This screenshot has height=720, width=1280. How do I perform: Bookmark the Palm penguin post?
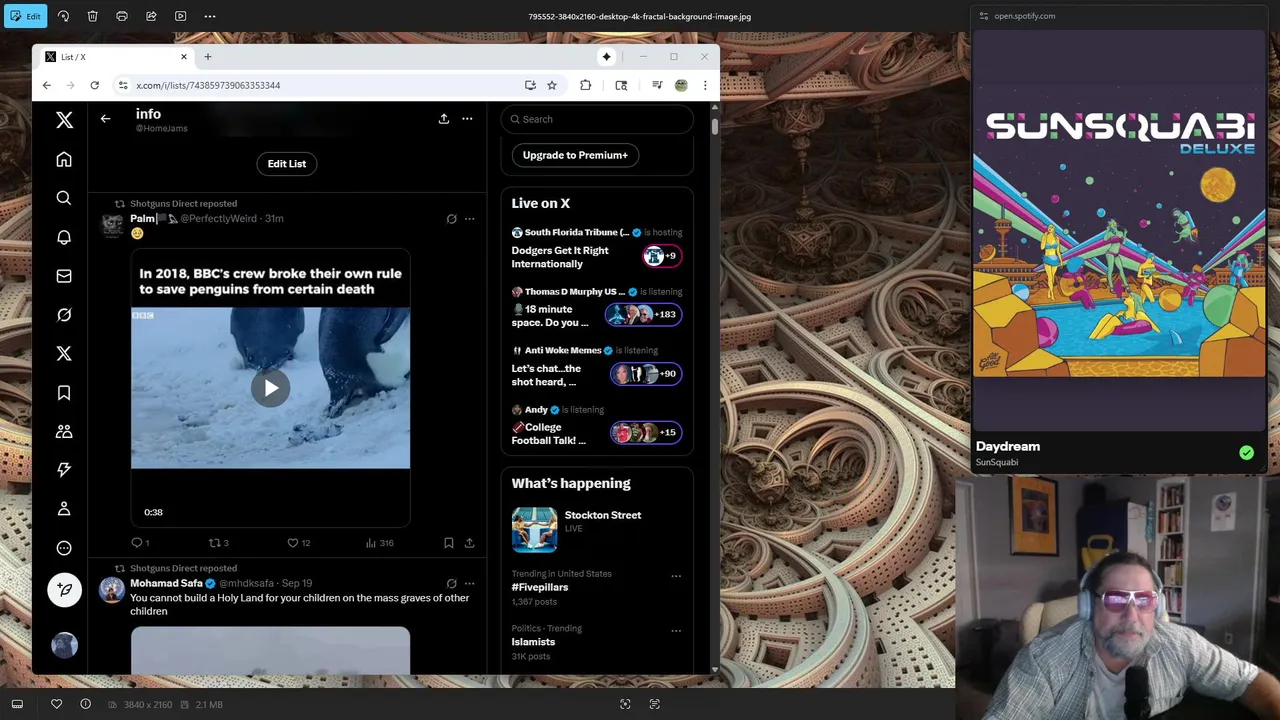[x=448, y=543]
